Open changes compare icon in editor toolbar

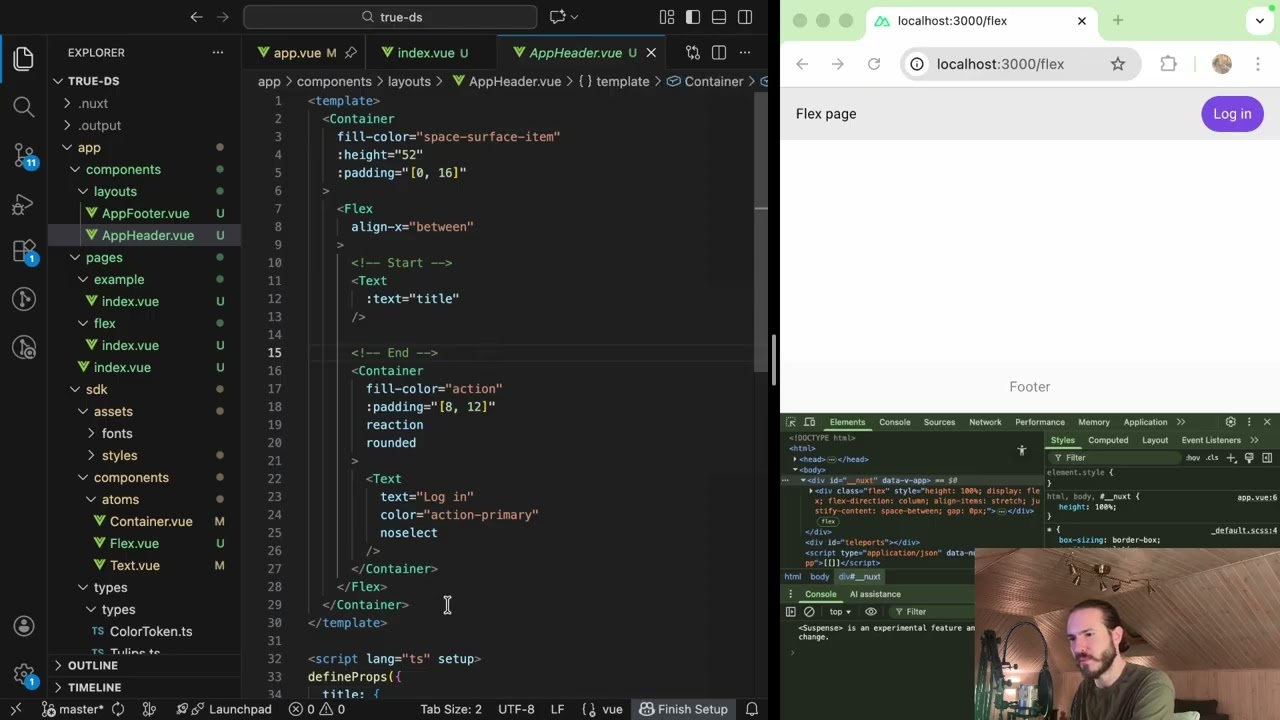click(692, 53)
